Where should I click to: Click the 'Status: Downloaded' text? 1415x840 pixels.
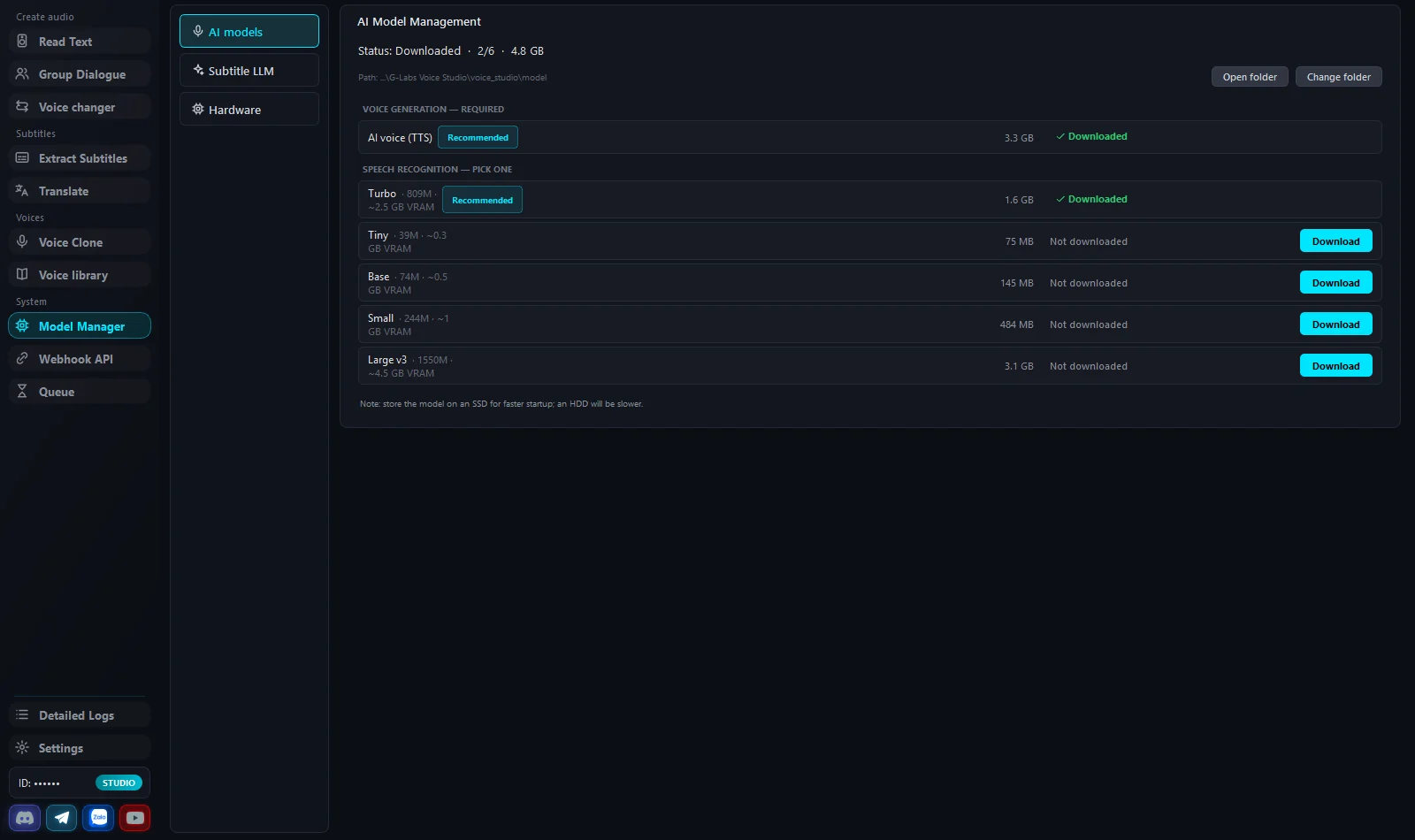click(x=409, y=50)
